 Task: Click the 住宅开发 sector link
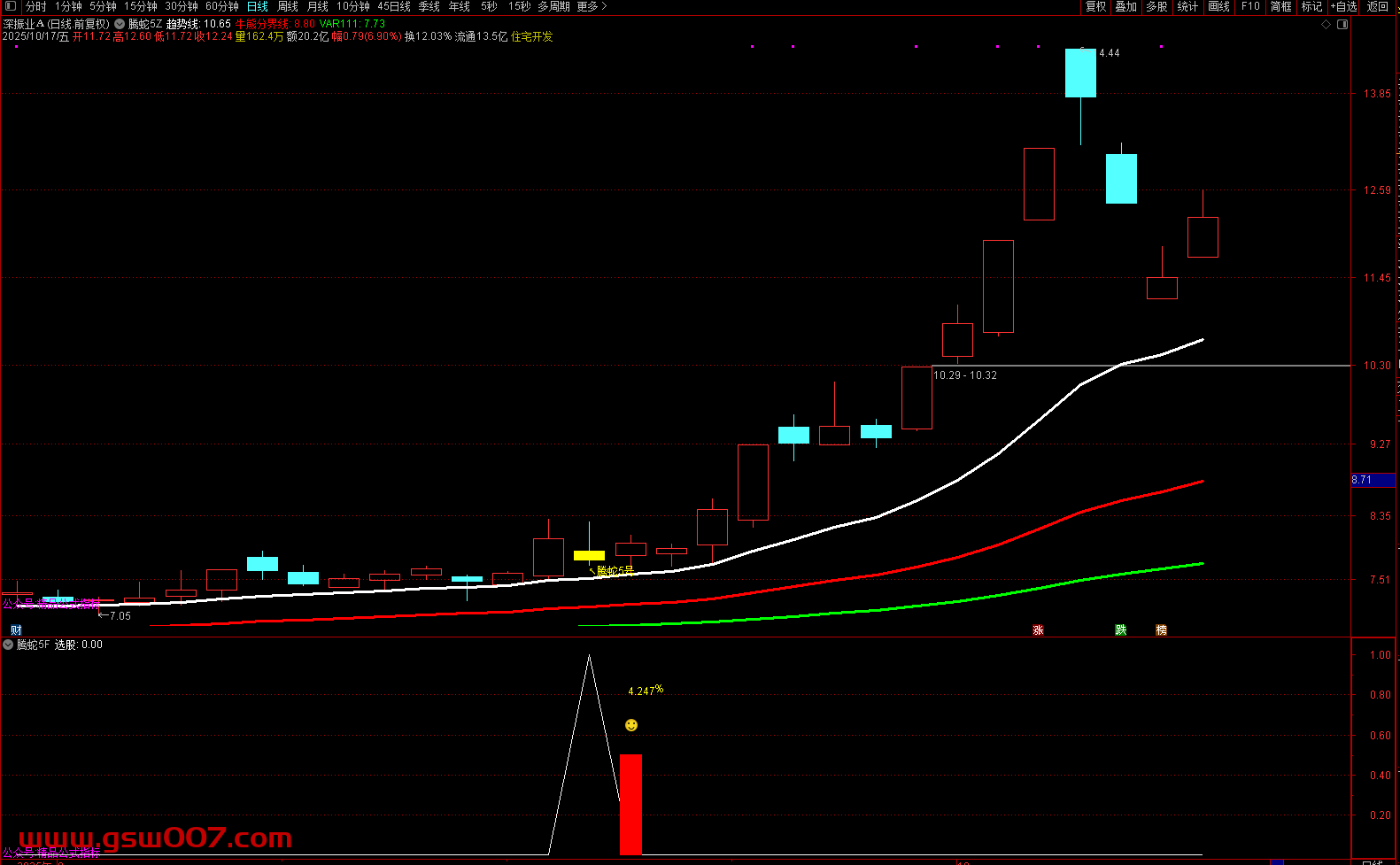(x=532, y=36)
